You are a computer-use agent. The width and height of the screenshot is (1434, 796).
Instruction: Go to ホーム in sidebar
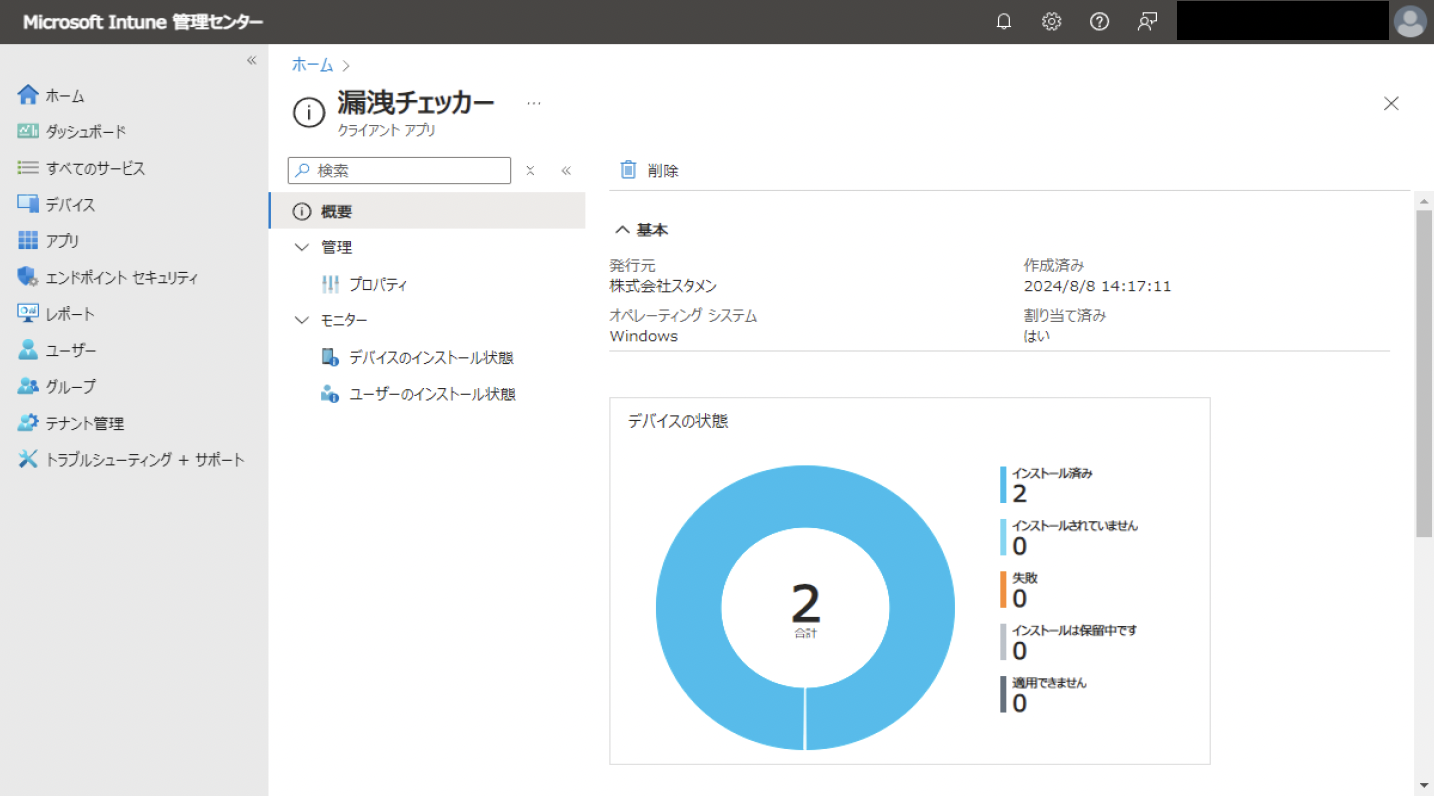pos(65,96)
